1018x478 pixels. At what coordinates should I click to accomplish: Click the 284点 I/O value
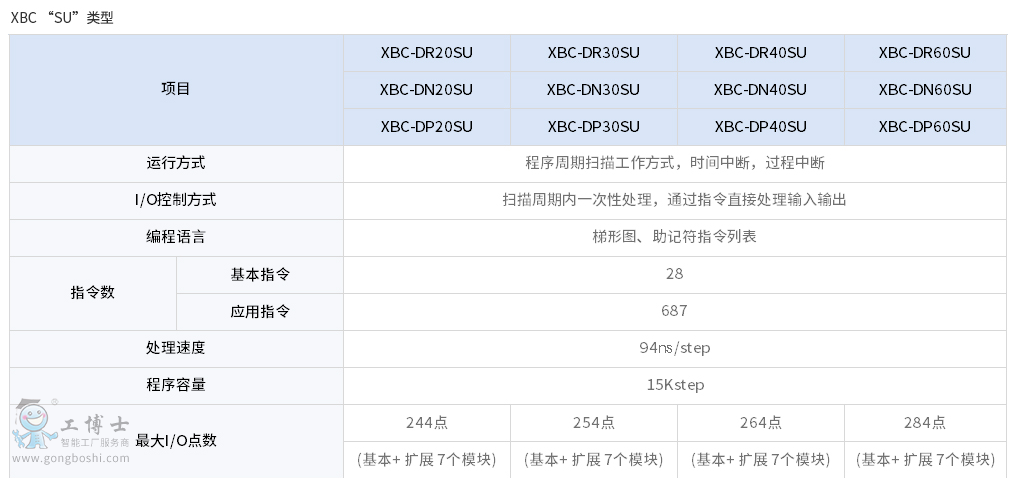(925, 423)
